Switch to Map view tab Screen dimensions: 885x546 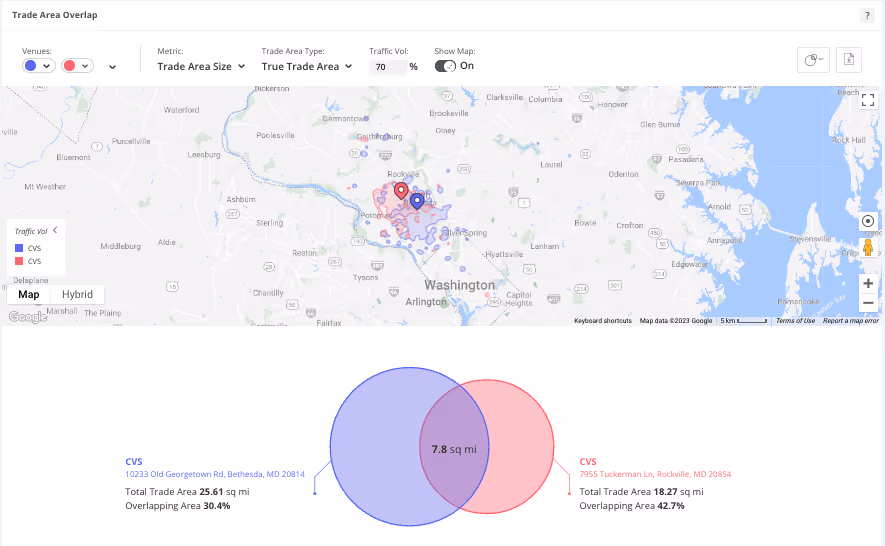tap(29, 294)
